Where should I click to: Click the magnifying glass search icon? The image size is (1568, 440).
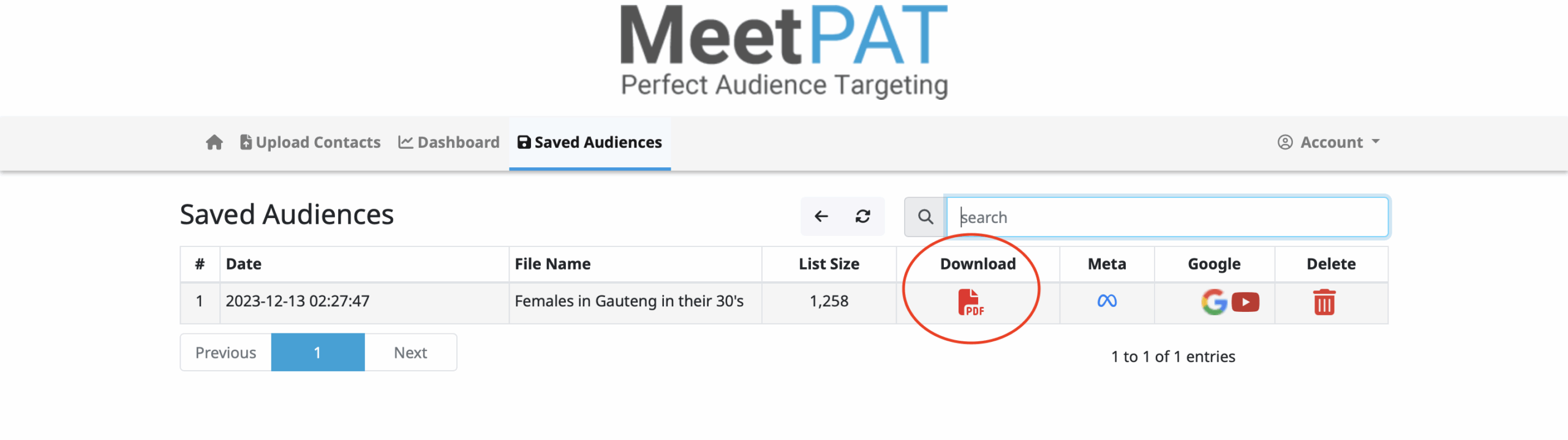point(925,217)
